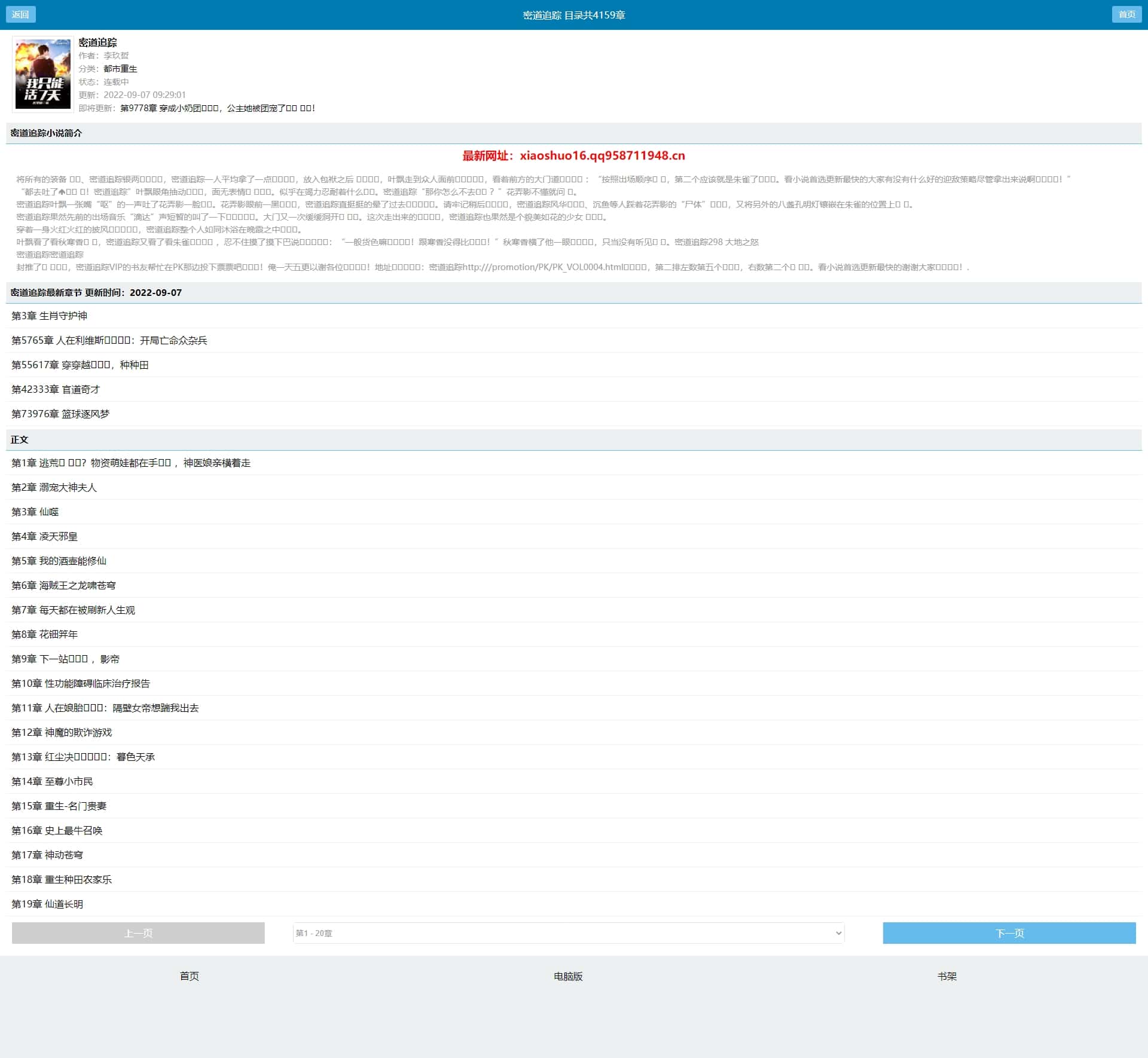Viewport: 1148px width, 1058px height.
Task: Open chapter 第5765章 人在利维斯
Action: (x=109, y=340)
